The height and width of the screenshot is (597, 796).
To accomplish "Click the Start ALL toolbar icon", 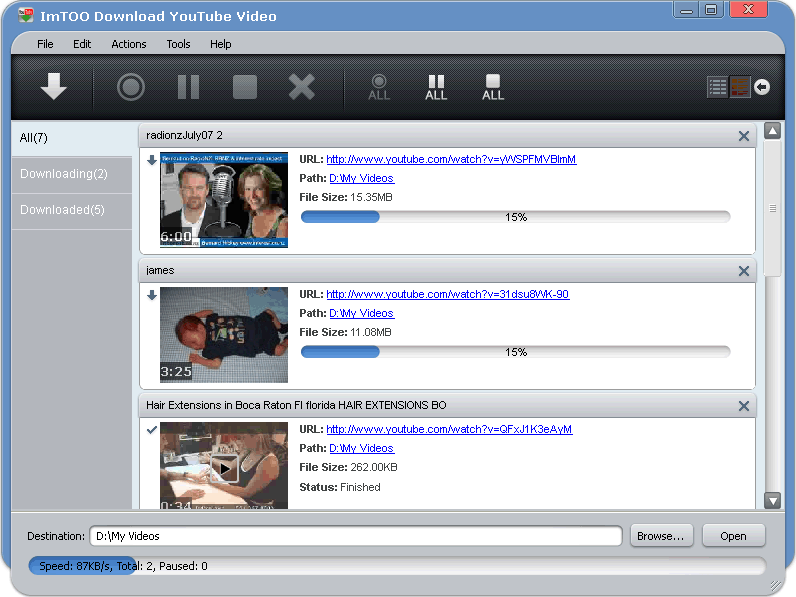I will tap(379, 87).
